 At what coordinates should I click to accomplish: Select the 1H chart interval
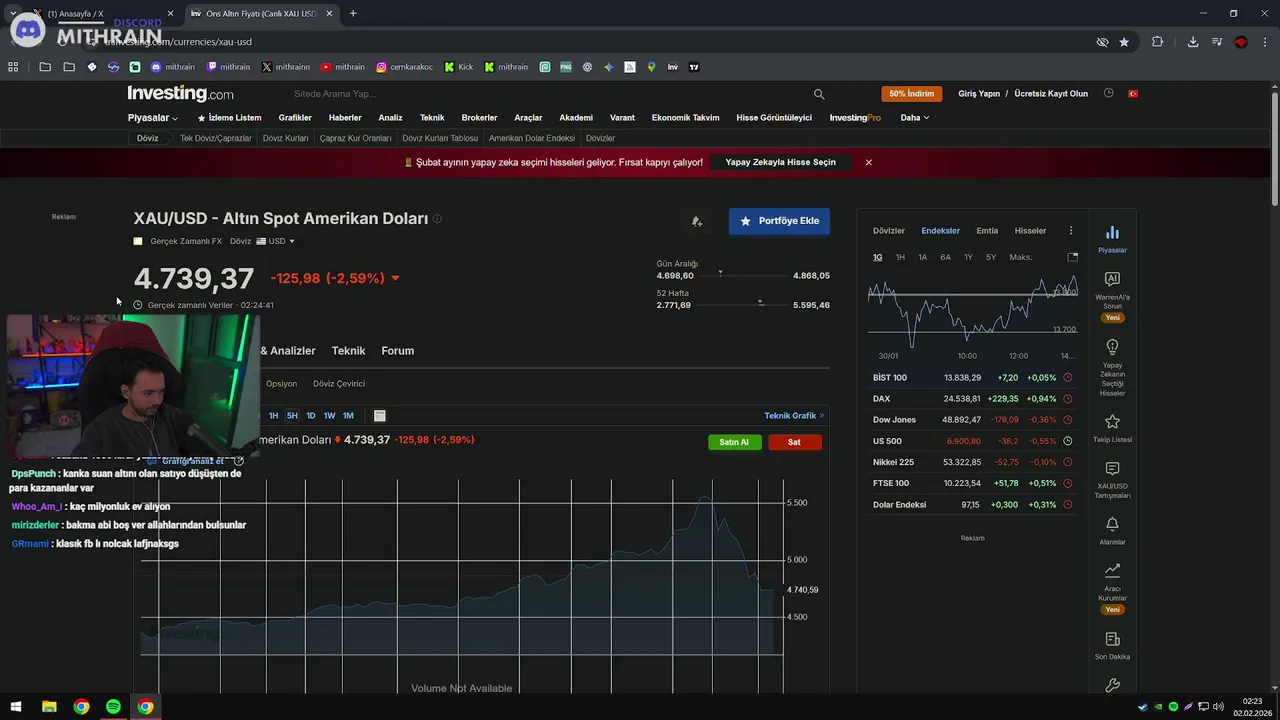[x=273, y=416]
